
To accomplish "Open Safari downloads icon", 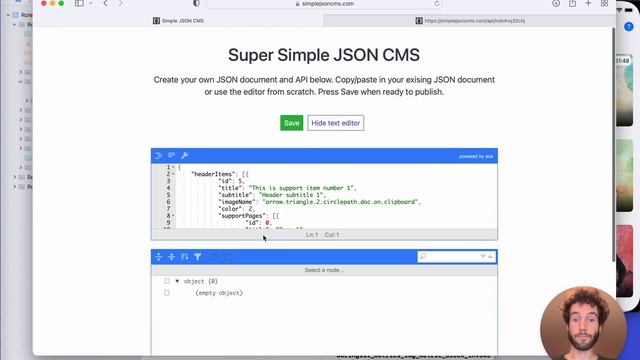I will [x=556, y=3].
